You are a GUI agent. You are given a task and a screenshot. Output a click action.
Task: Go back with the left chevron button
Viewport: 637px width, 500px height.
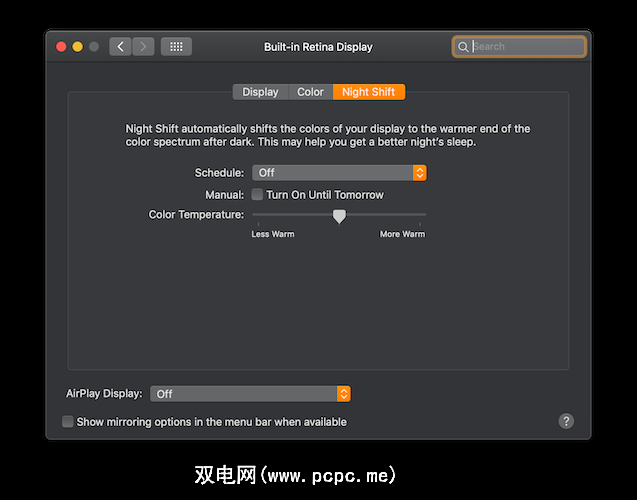pyautogui.click(x=120, y=47)
